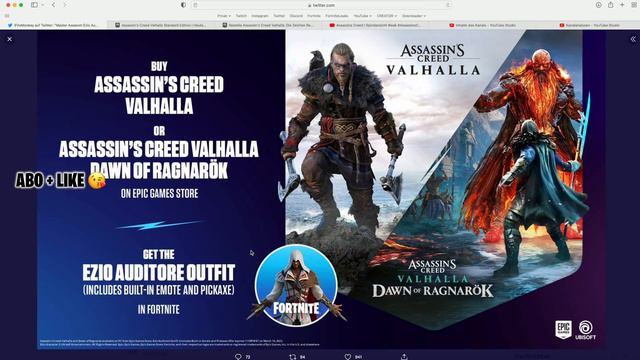Viewport: 640px width, 360px height.
Task: Click the 'EZIO AUDITORE OUTFIT' text
Action: 159,272
